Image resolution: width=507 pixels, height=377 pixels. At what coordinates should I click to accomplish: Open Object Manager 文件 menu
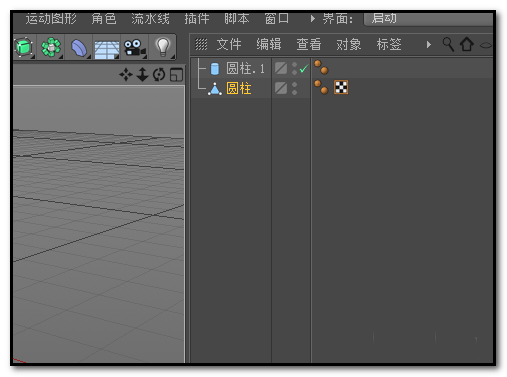point(229,44)
